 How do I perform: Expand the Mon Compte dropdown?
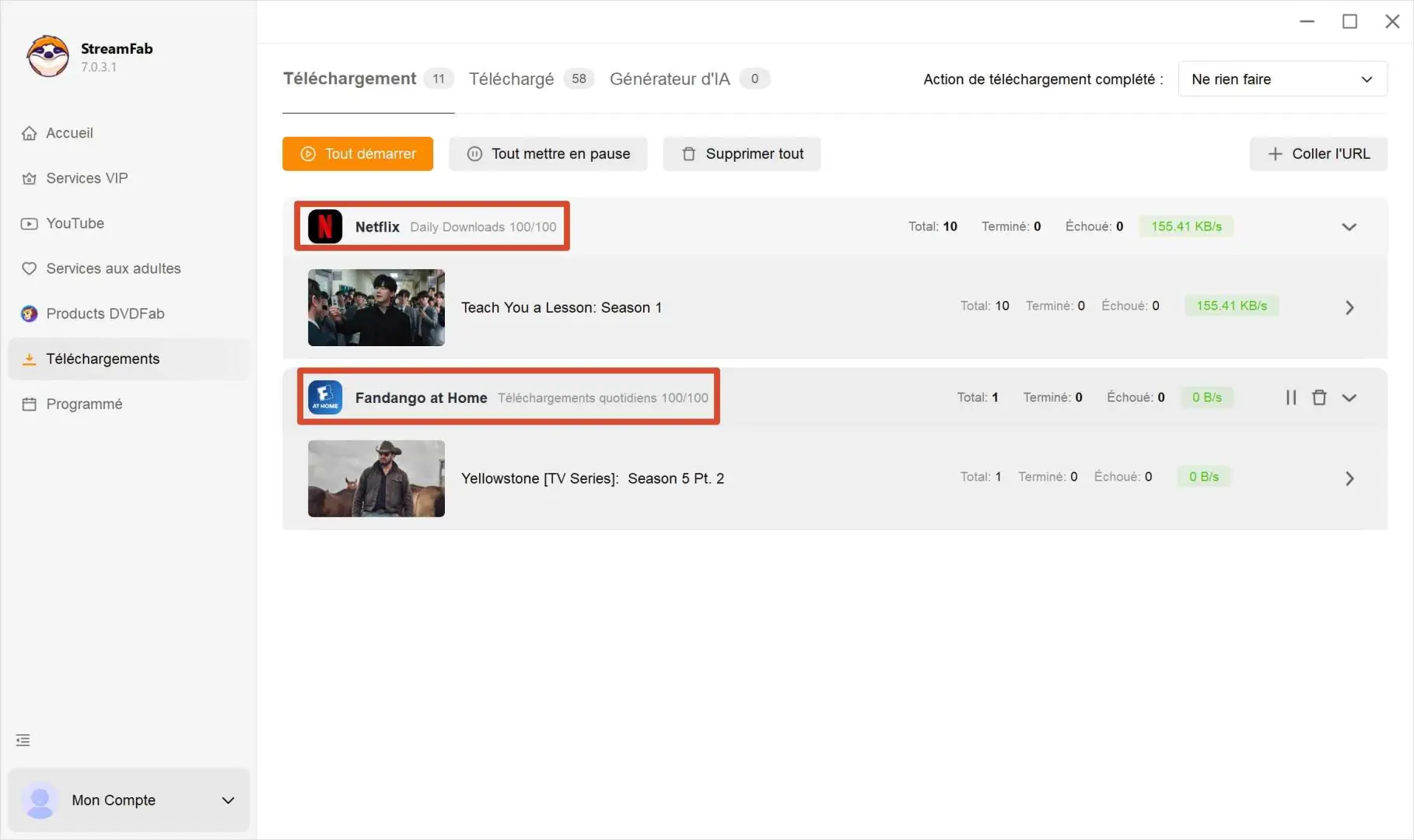228,800
